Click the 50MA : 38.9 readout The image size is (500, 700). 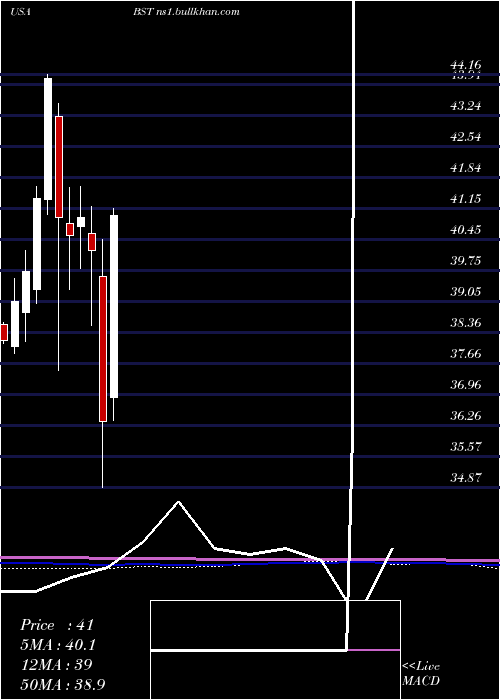pos(62,684)
